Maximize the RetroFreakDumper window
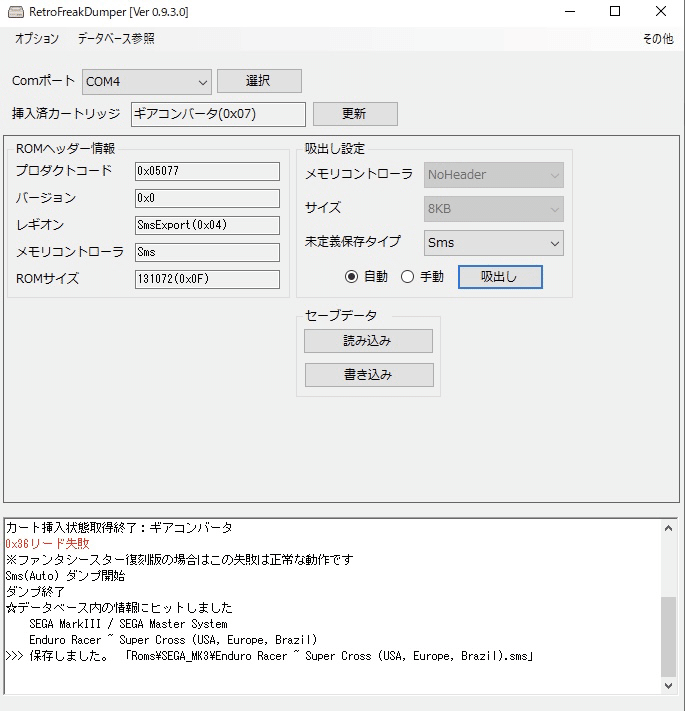 coord(615,11)
